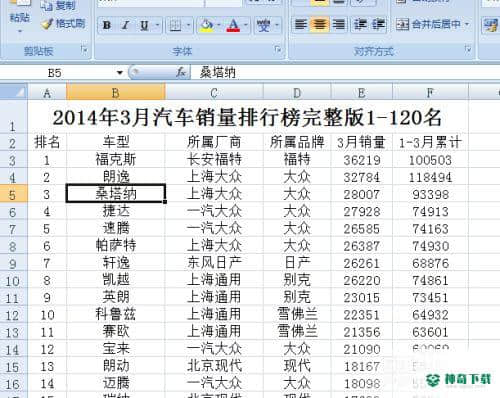The height and width of the screenshot is (398, 500).
Task: Click align text left icon
Action: click(x=301, y=24)
